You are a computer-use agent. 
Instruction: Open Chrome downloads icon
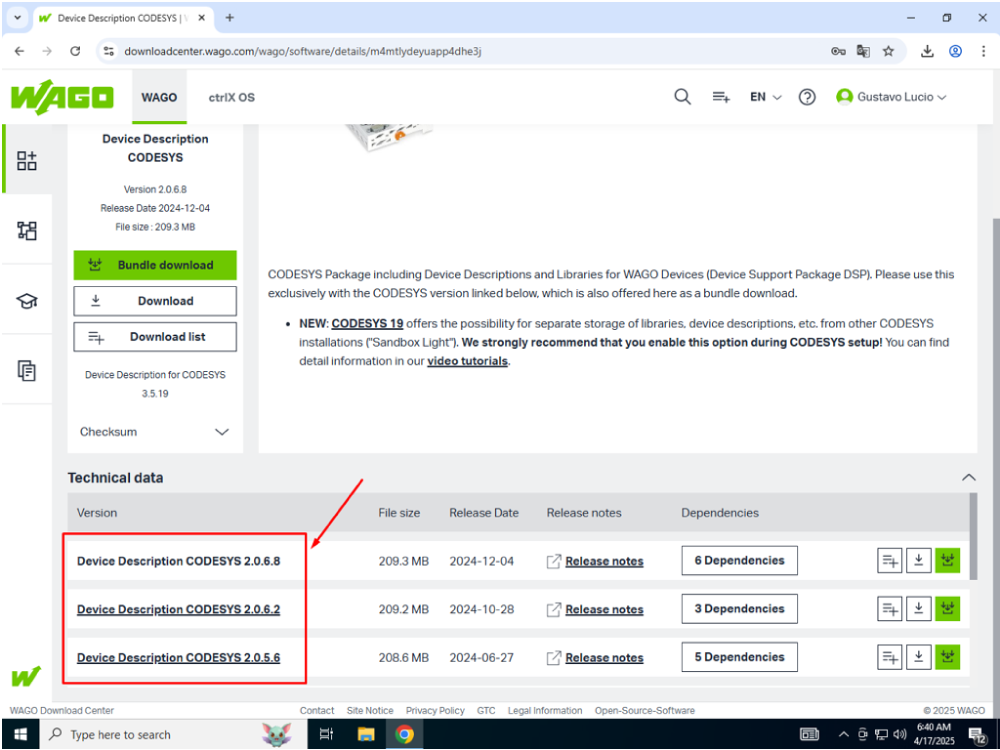(x=927, y=51)
